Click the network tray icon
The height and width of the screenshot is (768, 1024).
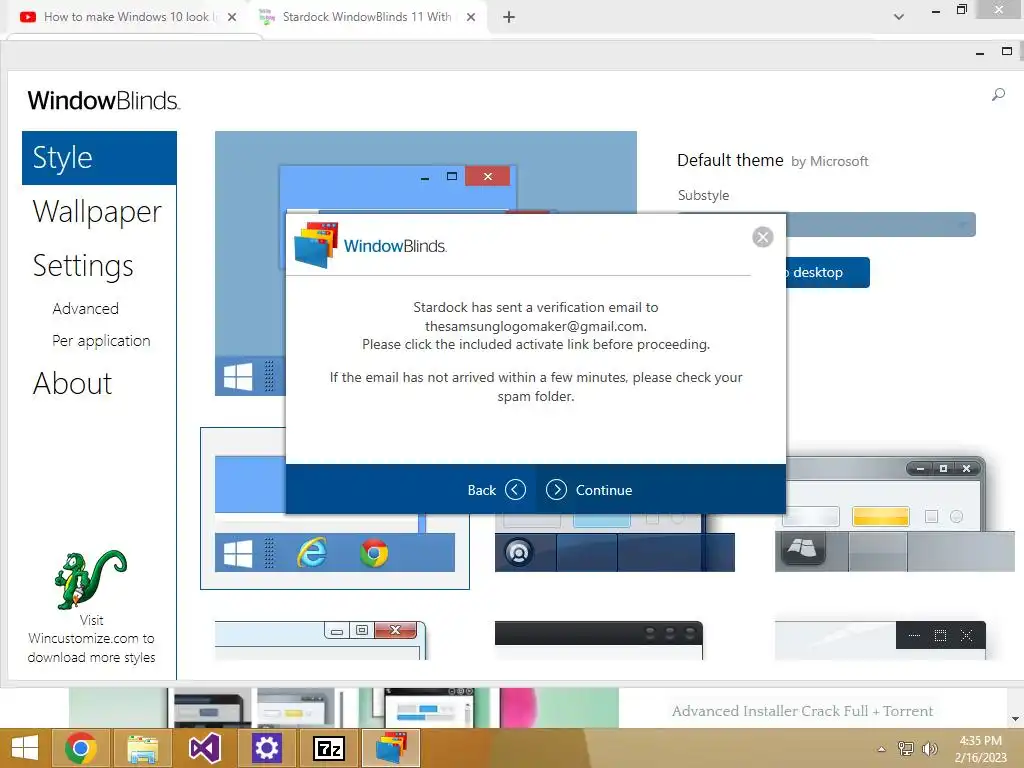905,749
